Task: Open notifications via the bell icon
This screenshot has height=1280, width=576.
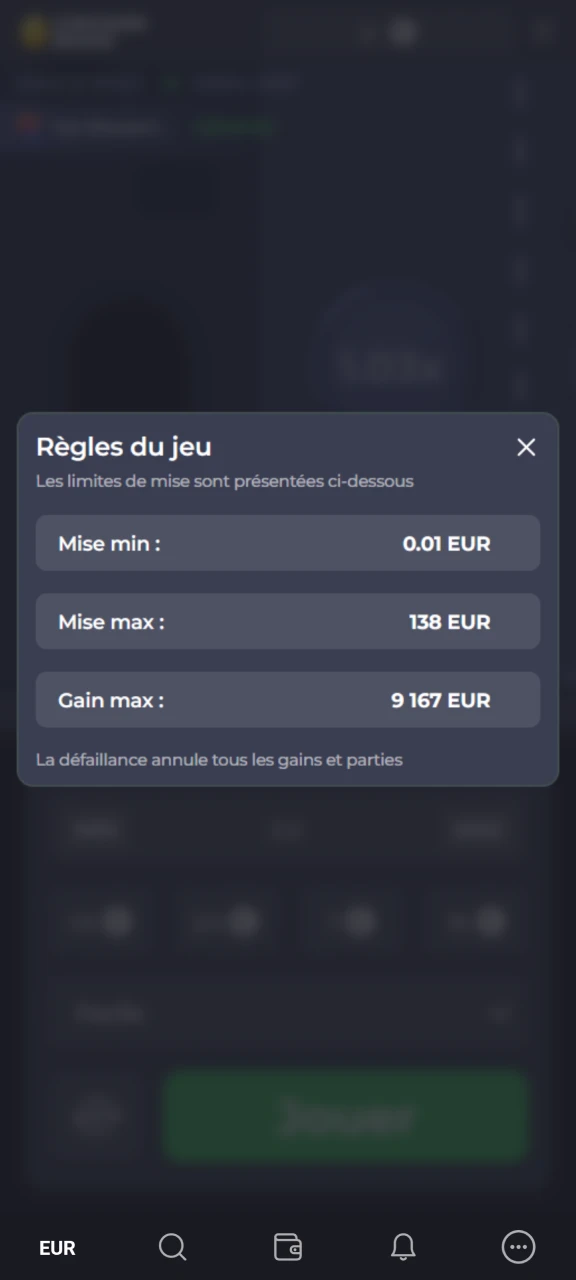Action: pyautogui.click(x=403, y=1247)
